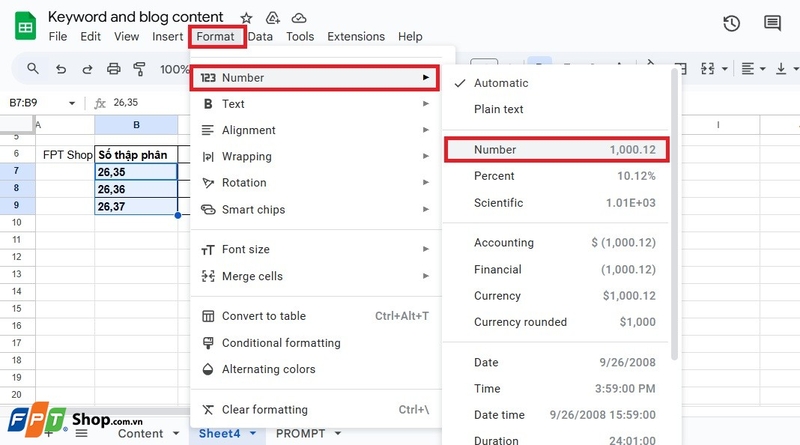
Task: Apply the Currency rounded format
Action: coord(556,322)
